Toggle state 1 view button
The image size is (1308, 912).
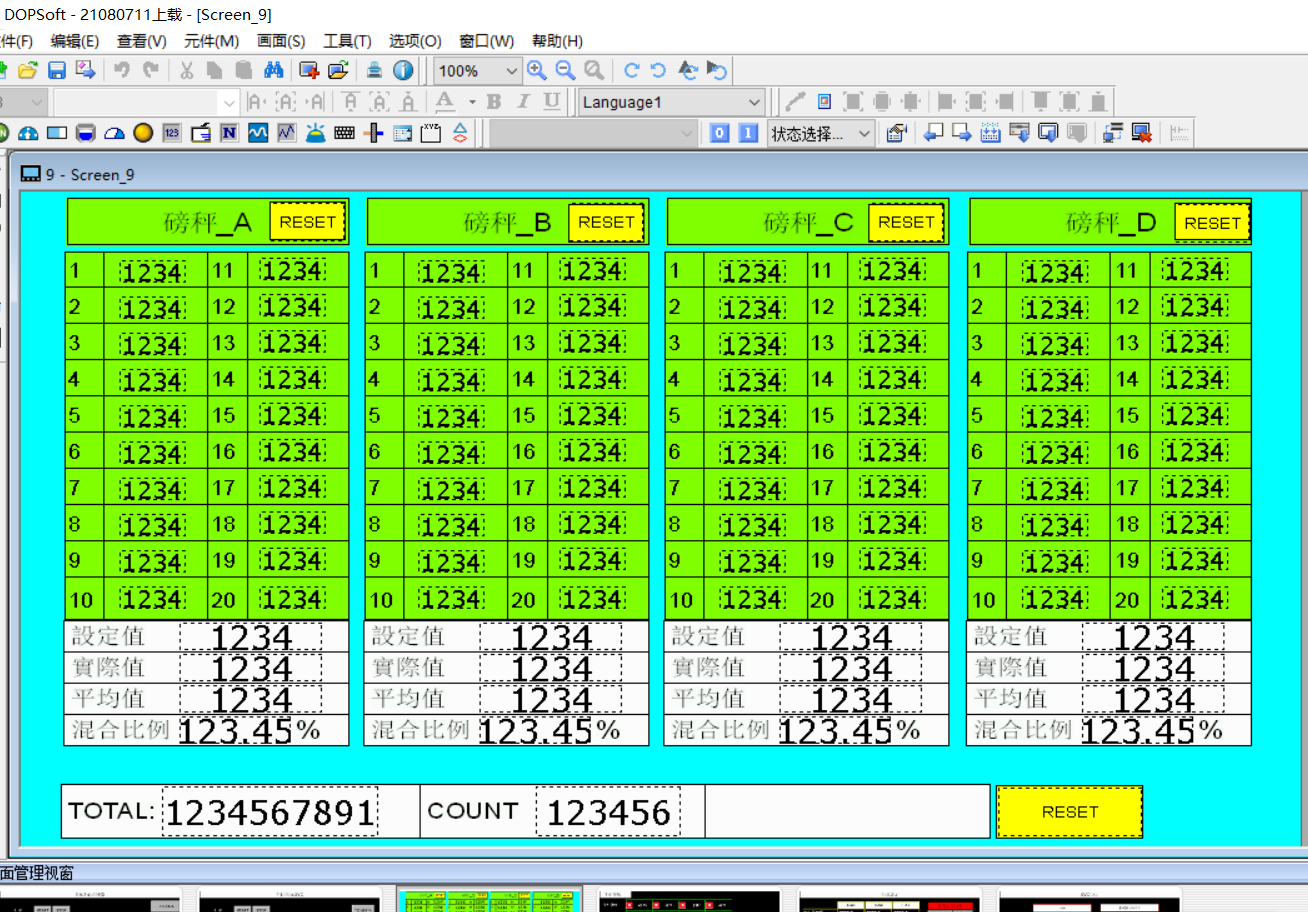[x=748, y=133]
